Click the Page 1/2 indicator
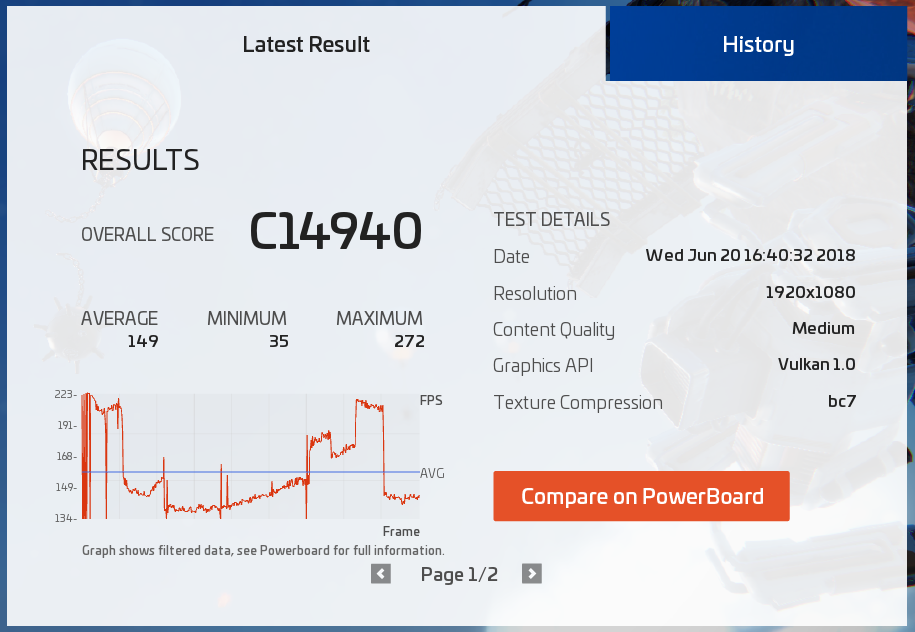Screen dimensions: 915x632 [459, 575]
